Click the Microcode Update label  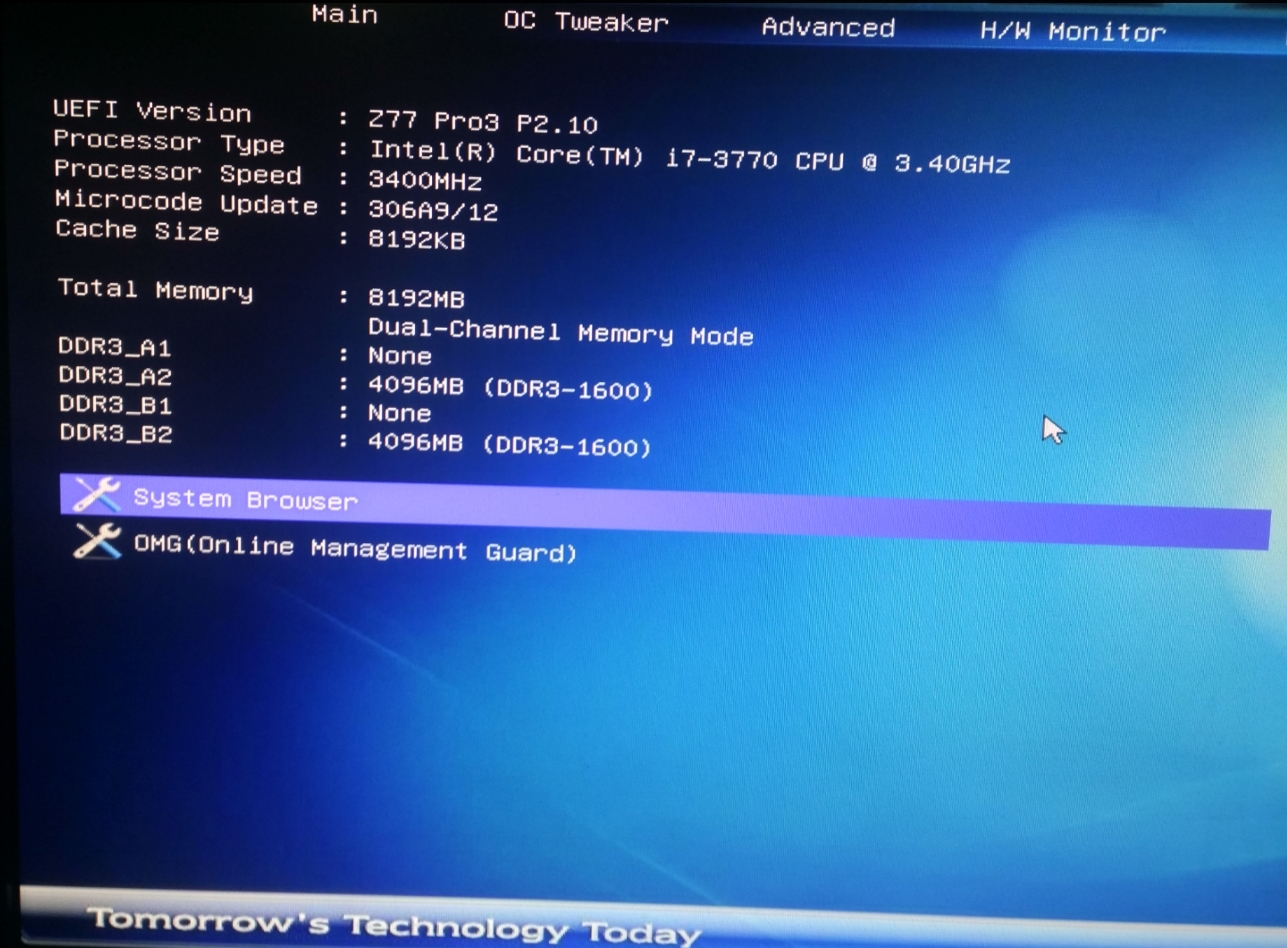click(x=186, y=202)
